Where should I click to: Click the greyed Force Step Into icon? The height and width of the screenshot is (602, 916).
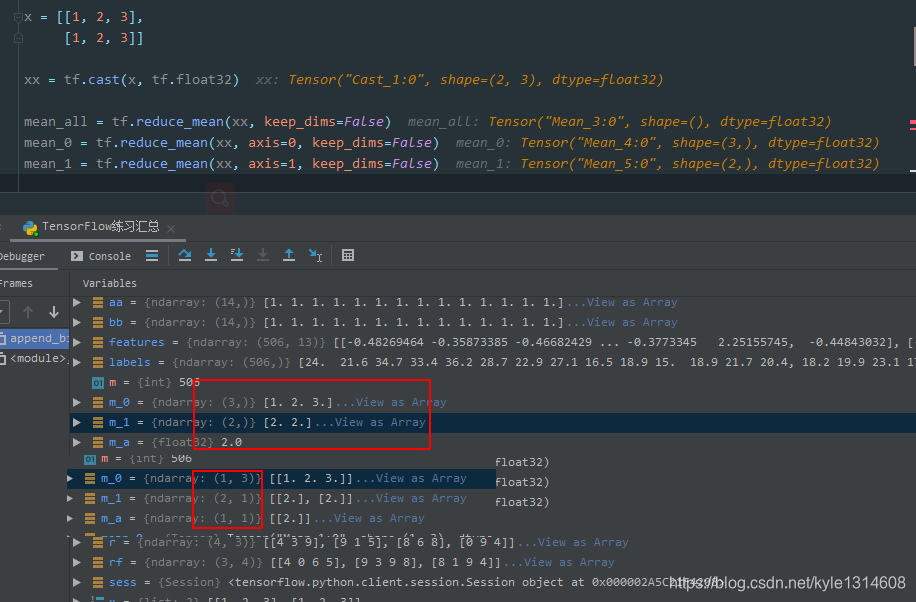click(263, 255)
